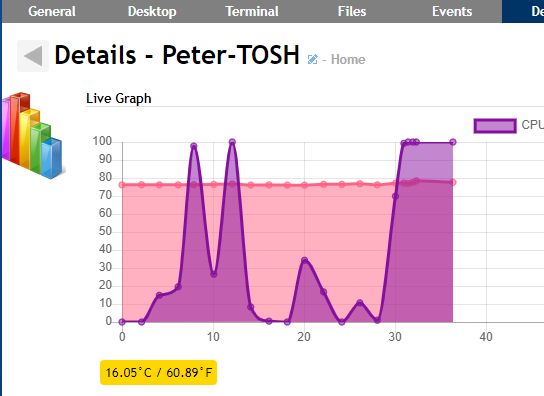Screen dimensions: 544x396
Task: Click the x-axis label 40
Action: (x=486, y=337)
